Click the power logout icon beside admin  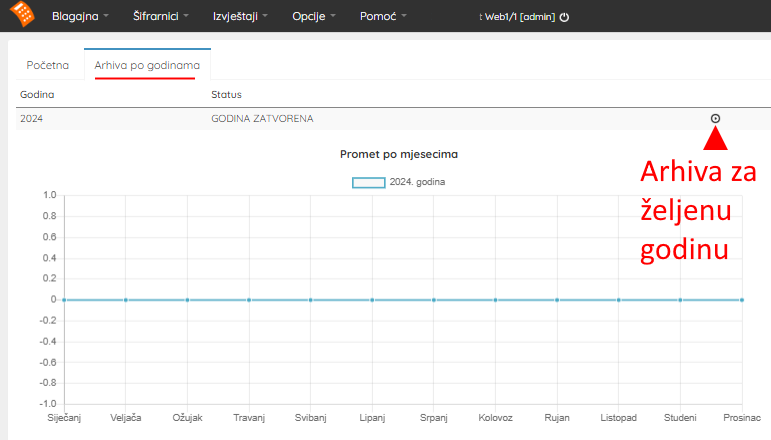pyautogui.click(x=564, y=17)
